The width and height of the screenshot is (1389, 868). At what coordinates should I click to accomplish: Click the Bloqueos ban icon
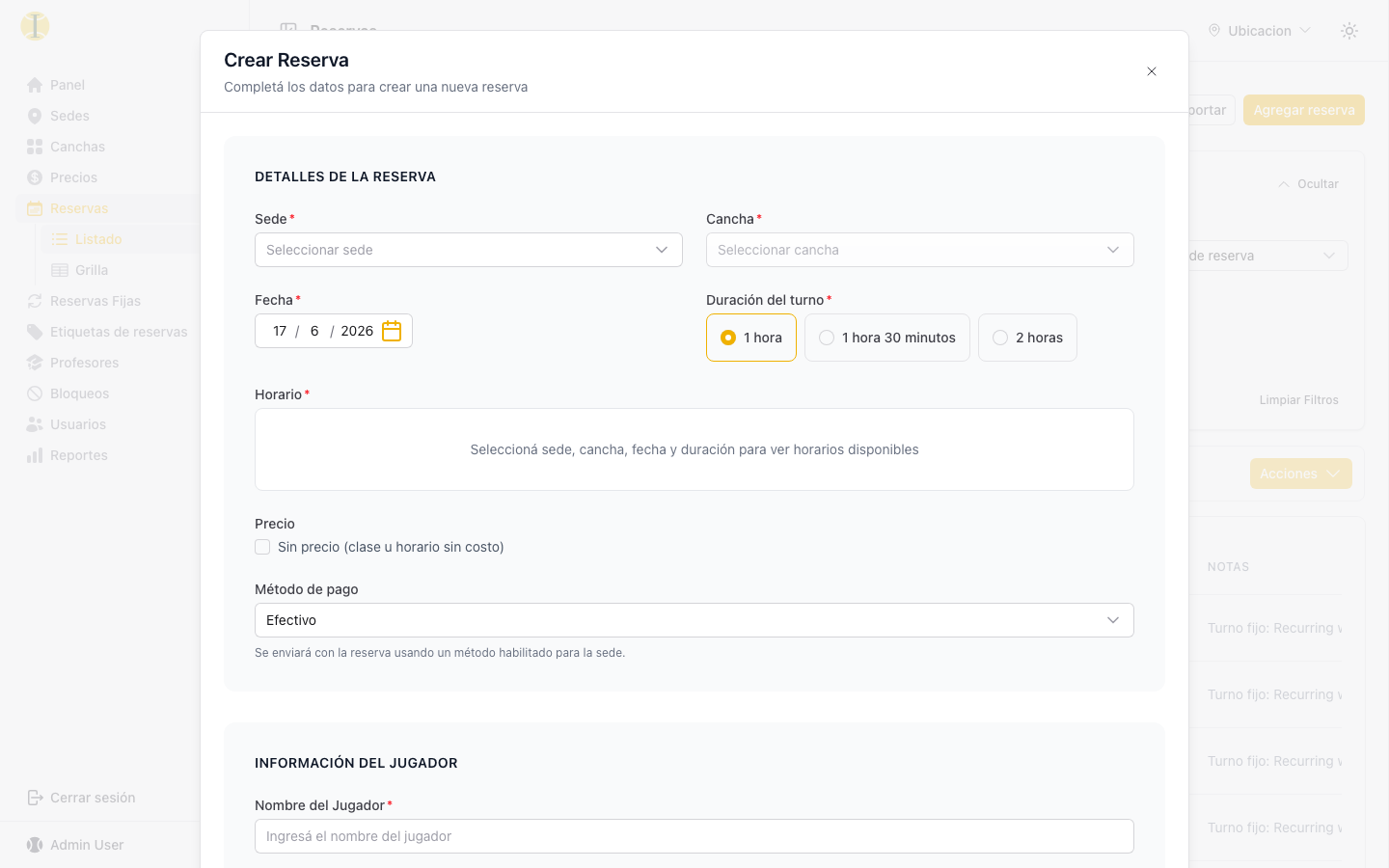35,393
